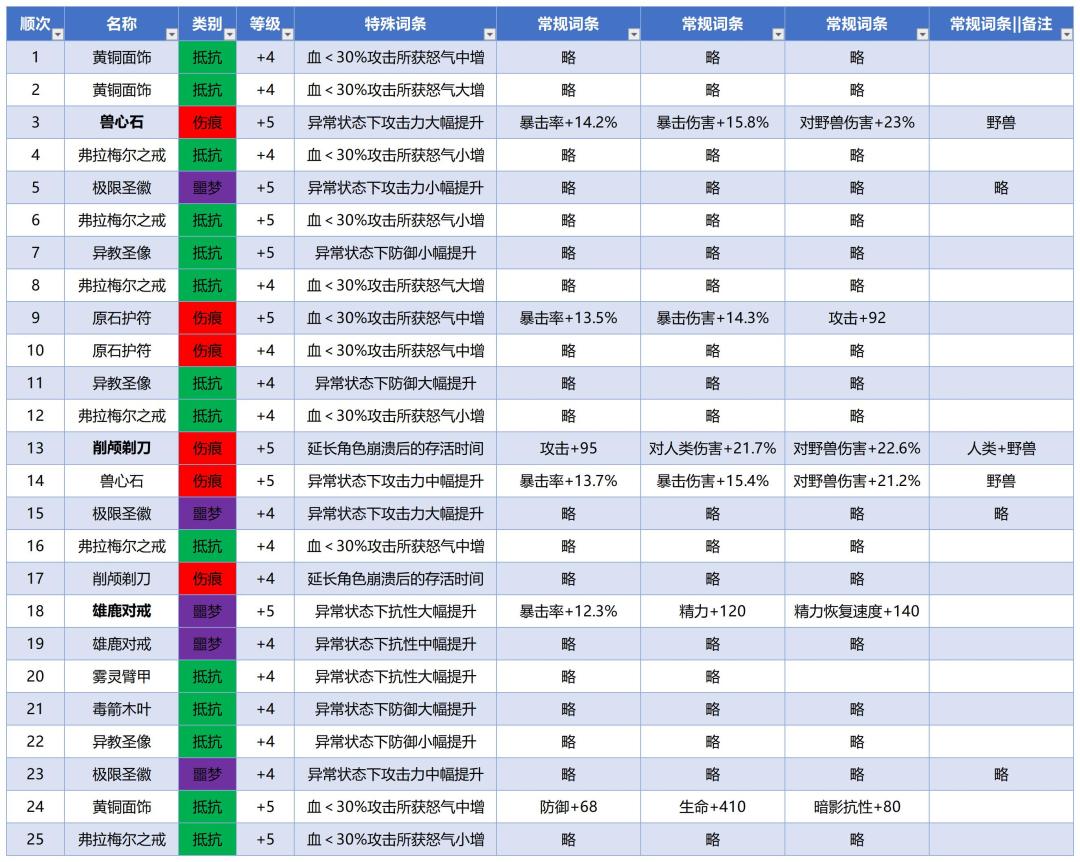Image resolution: width=1080 pixels, height=862 pixels.
Task: Open the 顺次 column filter dropdown
Action: click(58, 34)
